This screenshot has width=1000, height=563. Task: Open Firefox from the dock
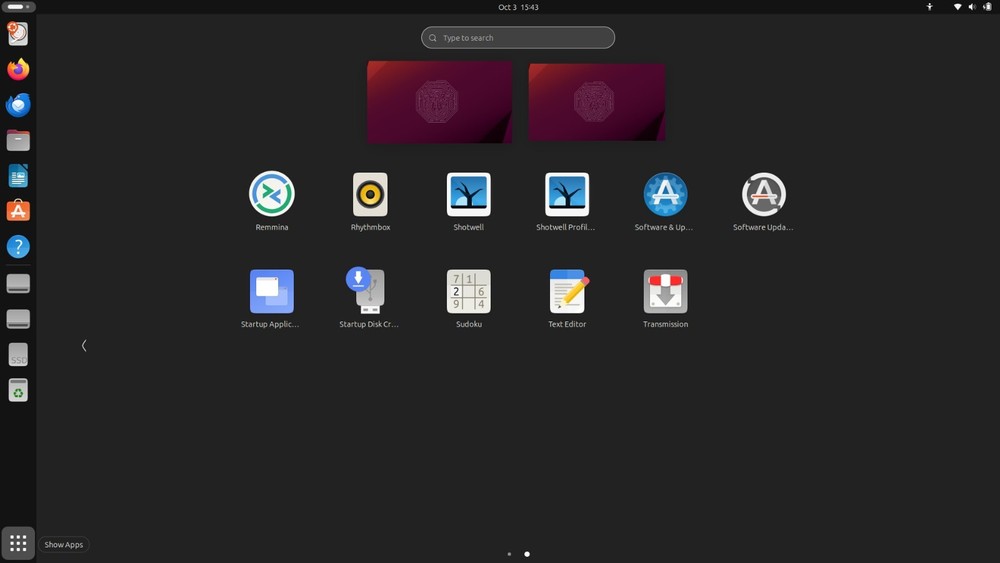pos(18,69)
